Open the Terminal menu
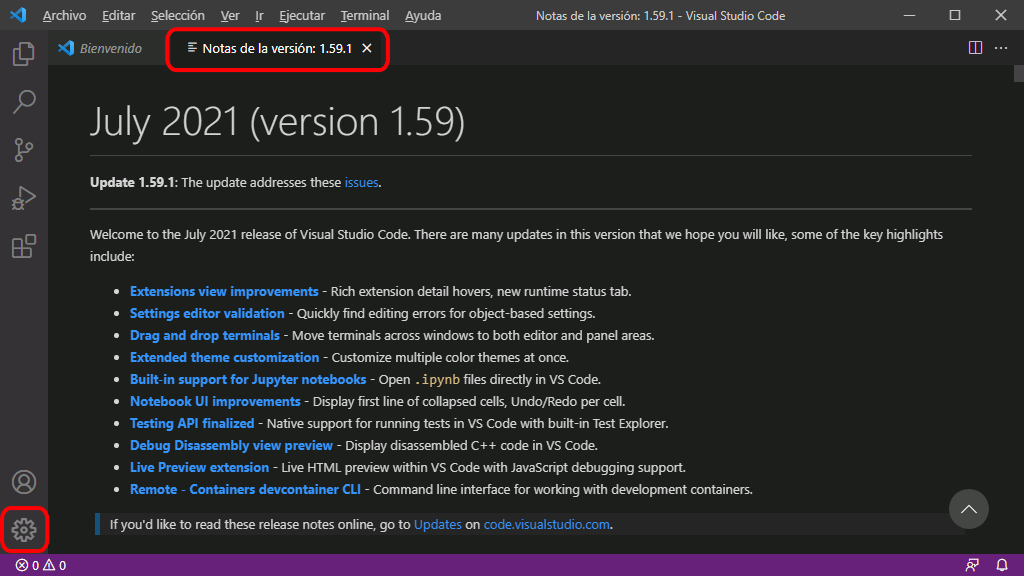Image resolution: width=1024 pixels, height=576 pixels. coord(364,15)
